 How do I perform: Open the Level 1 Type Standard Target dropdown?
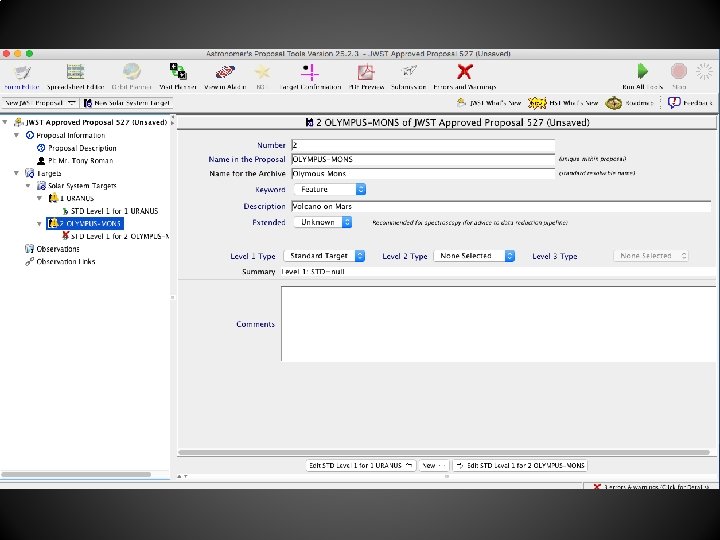324,256
